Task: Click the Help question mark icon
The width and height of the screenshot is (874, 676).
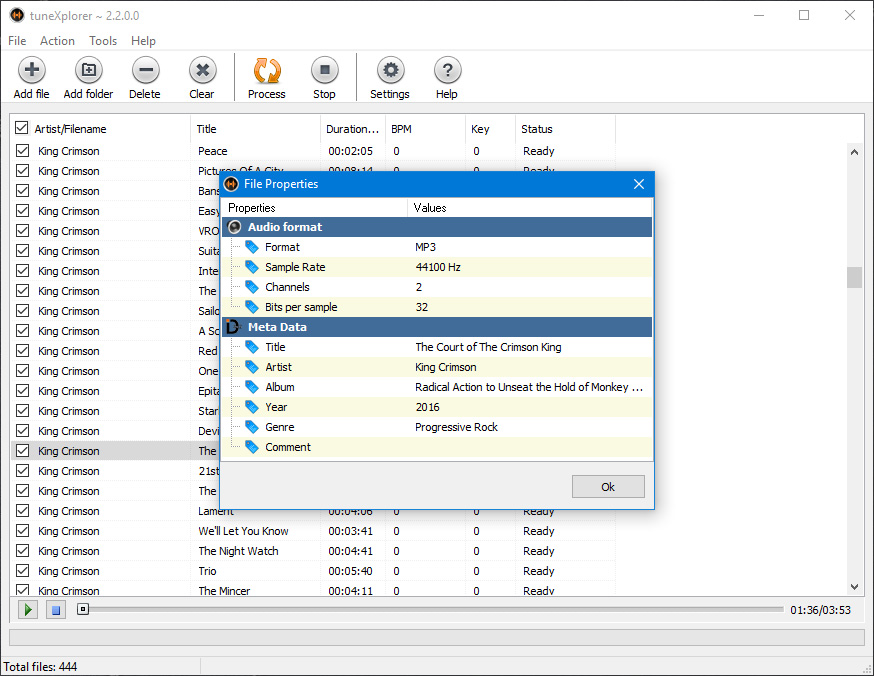Action: 447,71
